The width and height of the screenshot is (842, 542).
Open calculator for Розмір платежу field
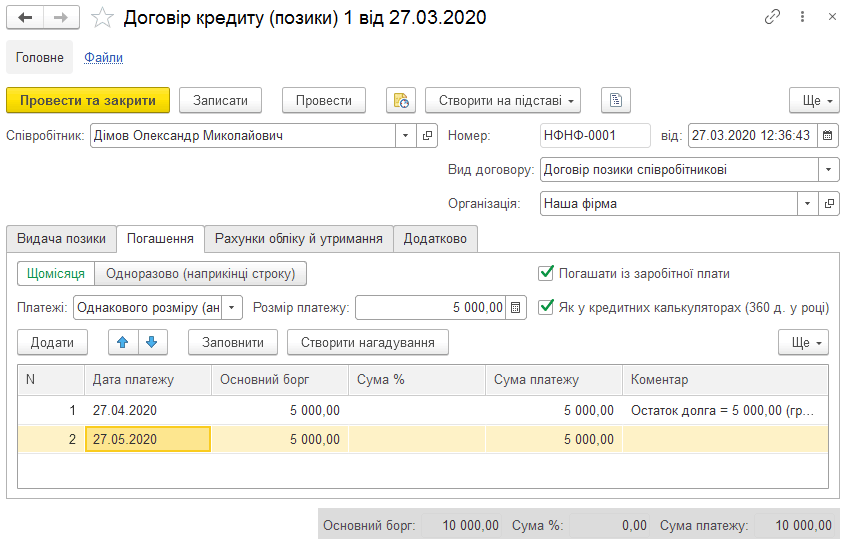516,308
